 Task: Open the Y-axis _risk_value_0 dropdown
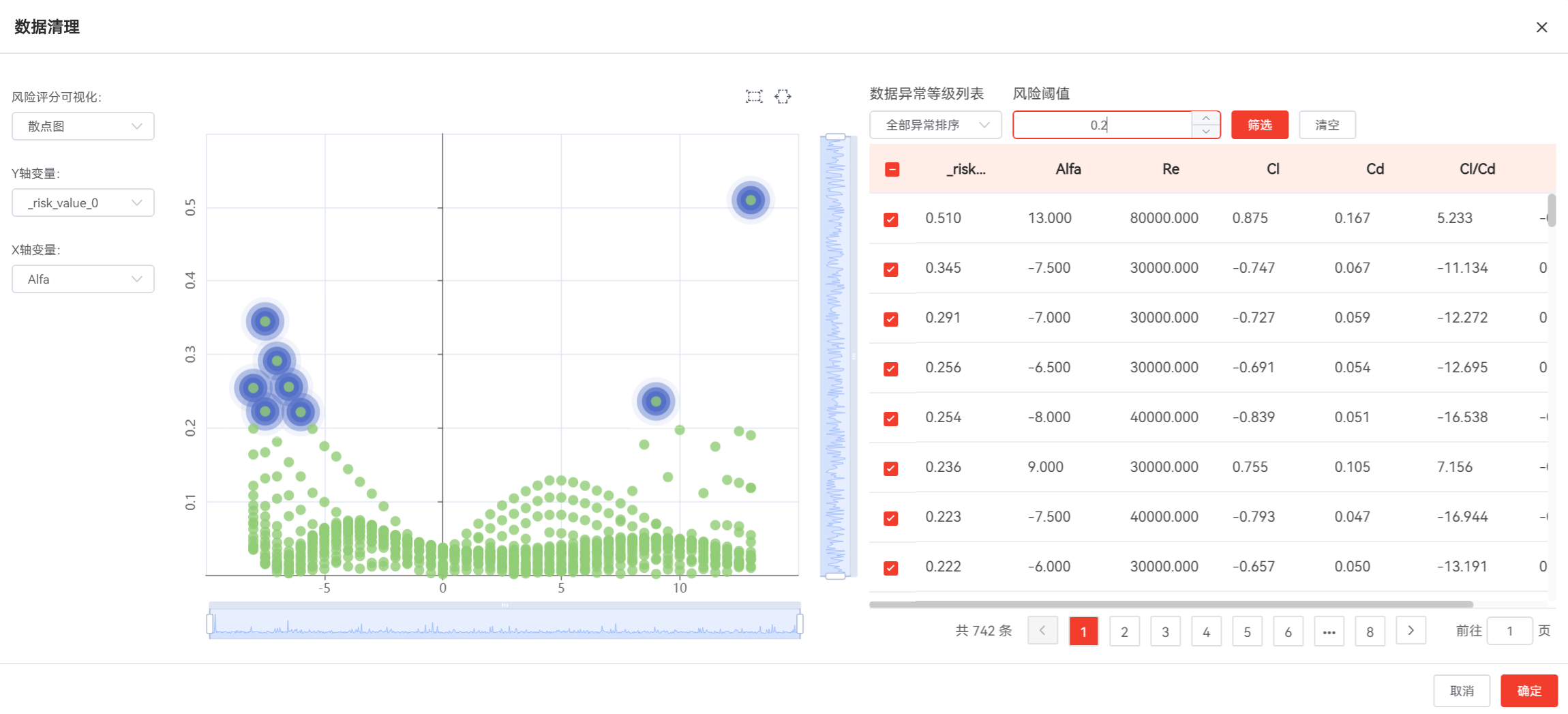(x=83, y=203)
